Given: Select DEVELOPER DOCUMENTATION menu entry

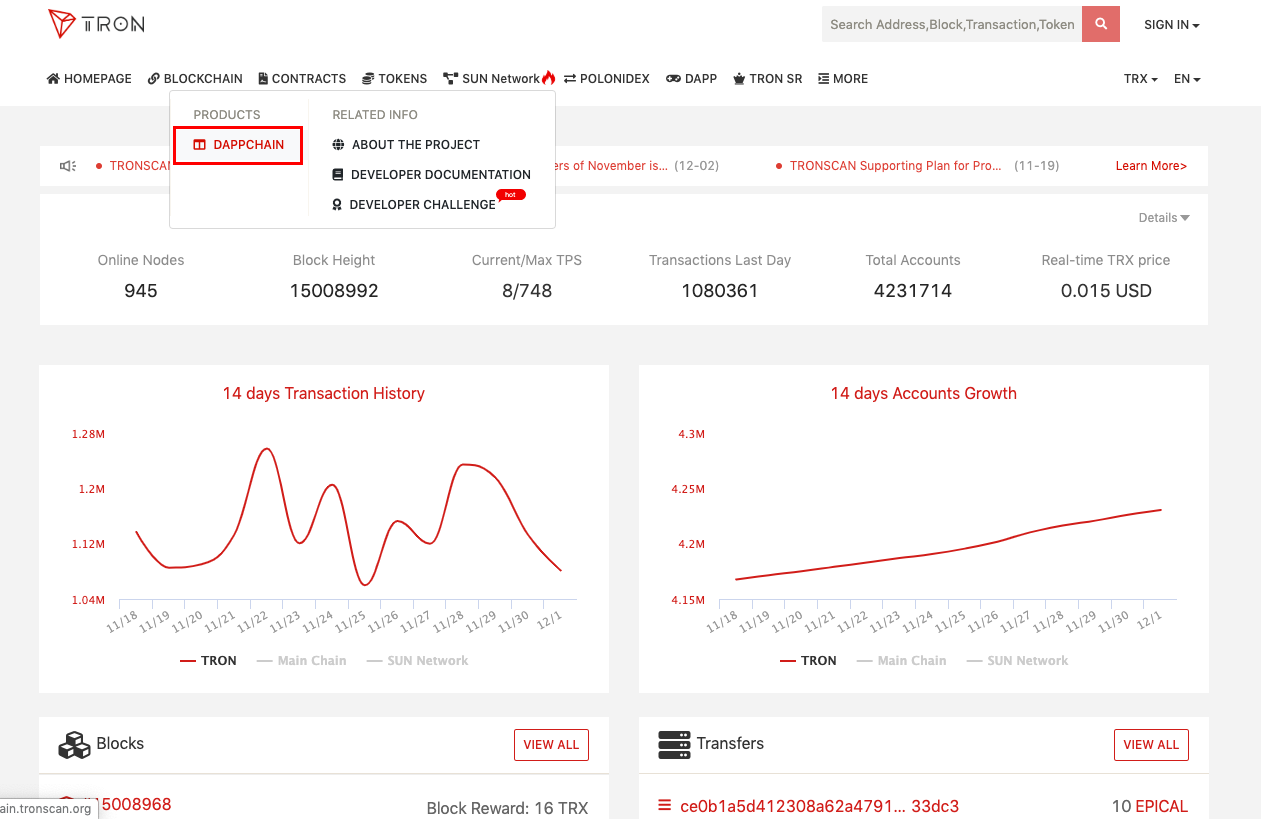Looking at the screenshot, I should click(432, 175).
